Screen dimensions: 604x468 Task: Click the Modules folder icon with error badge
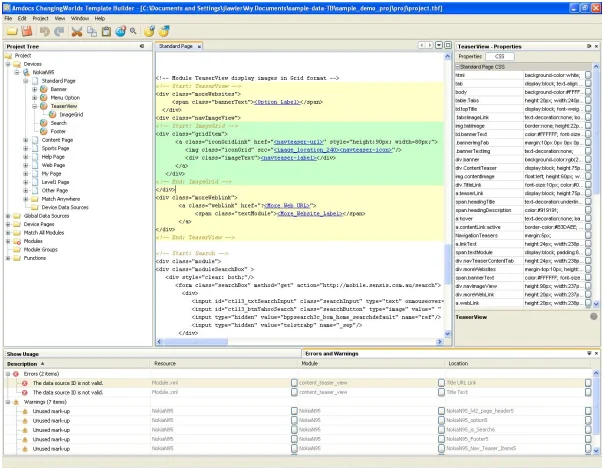17,241
